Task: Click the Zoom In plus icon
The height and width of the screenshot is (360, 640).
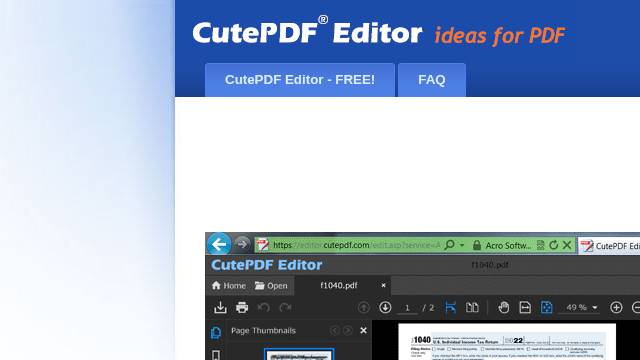Action: pyautogui.click(x=616, y=307)
